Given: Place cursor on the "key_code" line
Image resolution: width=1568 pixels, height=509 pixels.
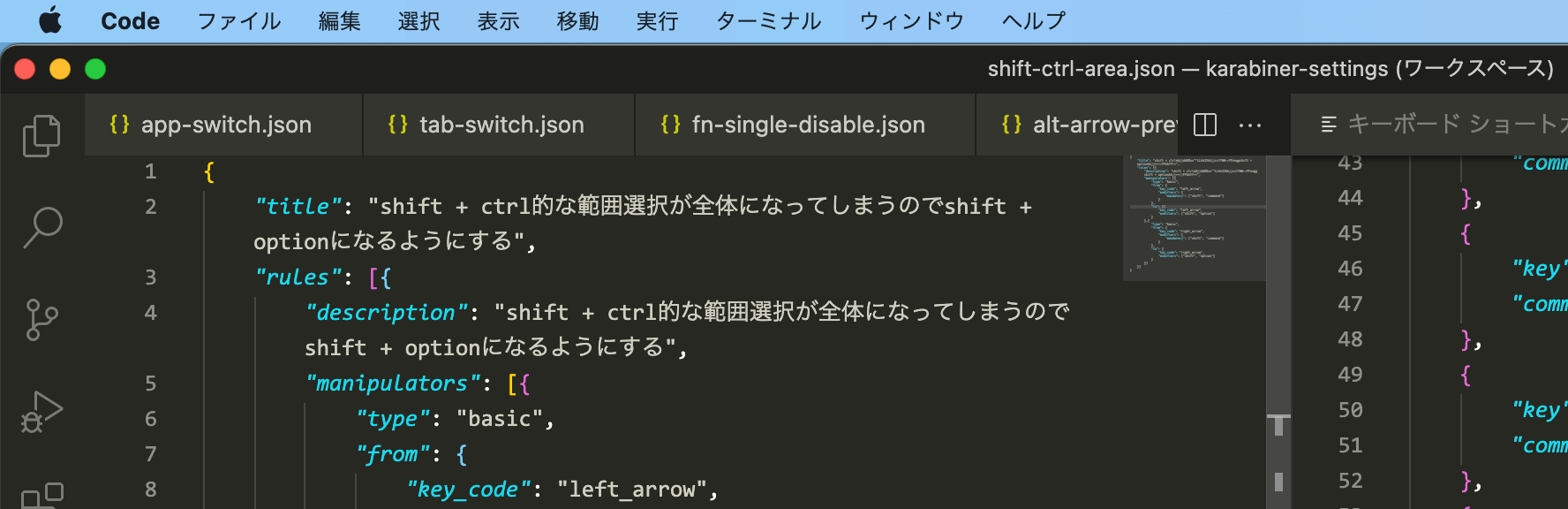Looking at the screenshot, I should point(562,489).
